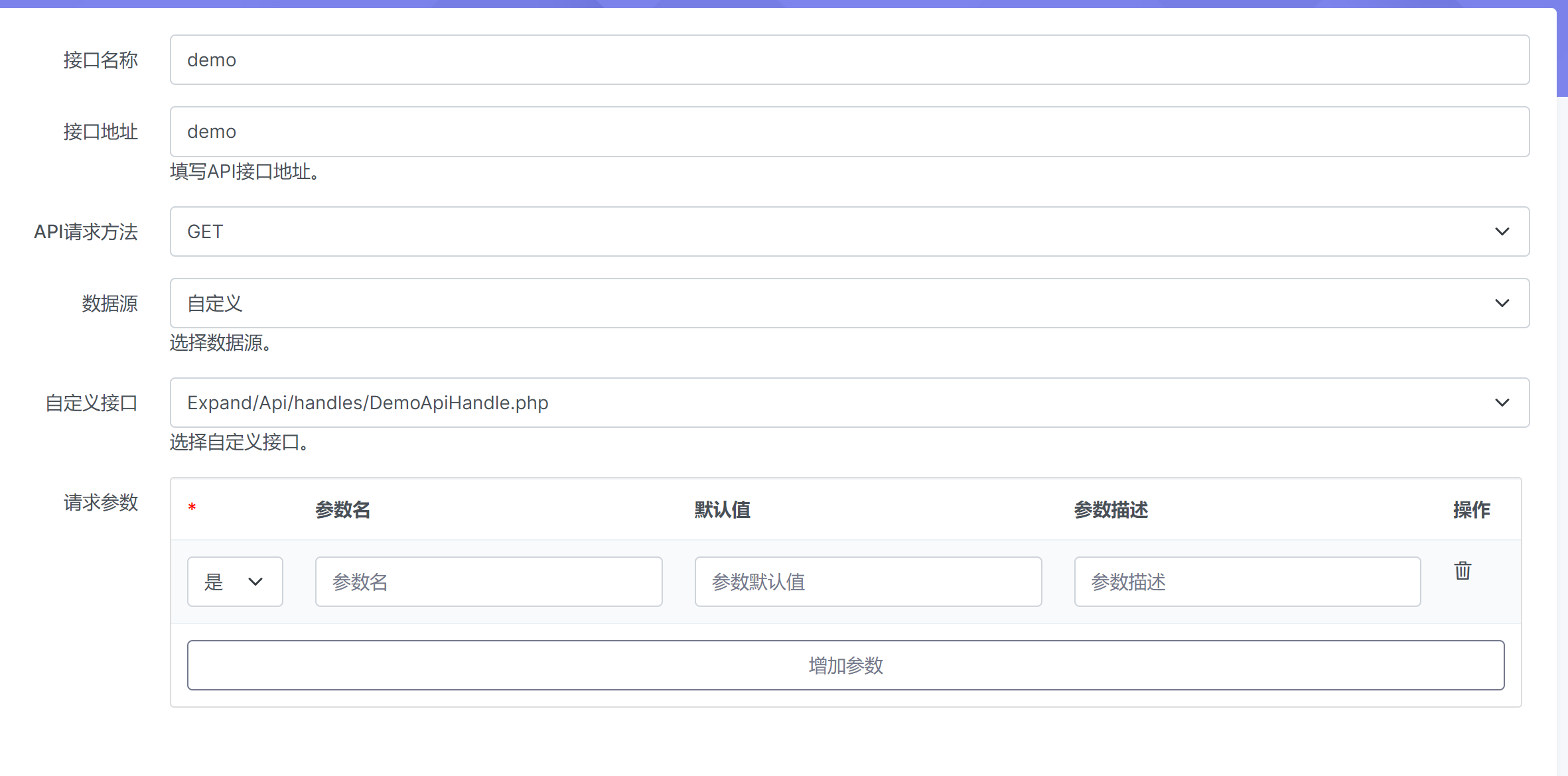1568x776 pixels.
Task: Open the 是 required-parameter dropdown
Action: pyautogui.click(x=235, y=582)
